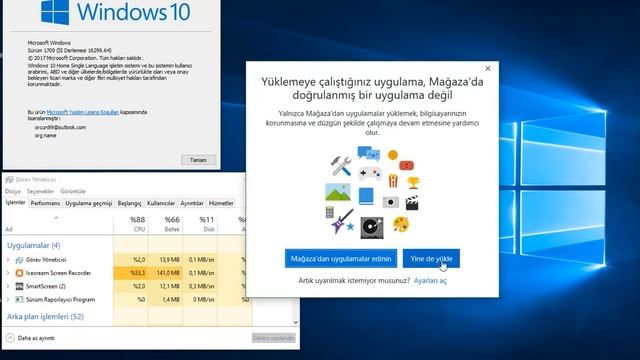Switch to the Performans tab

[45, 203]
